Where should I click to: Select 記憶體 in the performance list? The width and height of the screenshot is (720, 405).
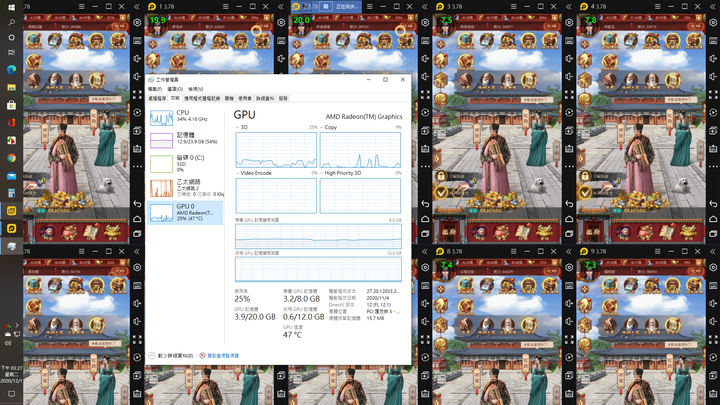(185, 140)
